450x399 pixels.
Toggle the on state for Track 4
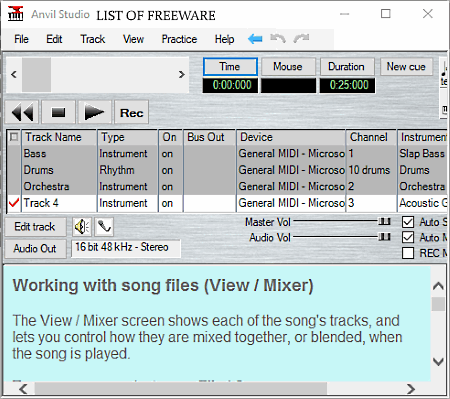click(170, 203)
